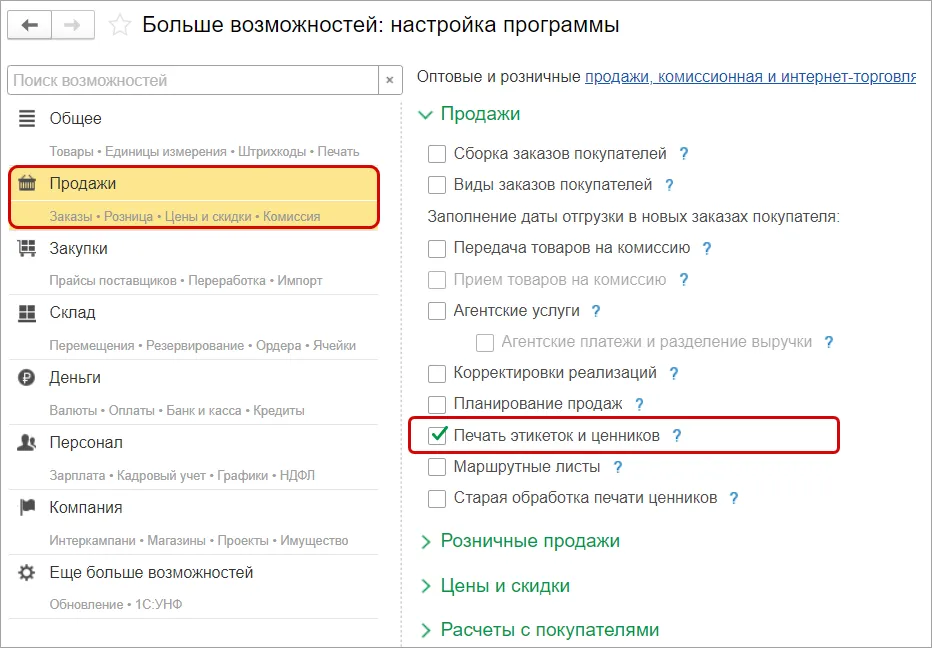Open the Склад section in sidebar
Viewport: 932px width, 648px height.
pos(193,328)
